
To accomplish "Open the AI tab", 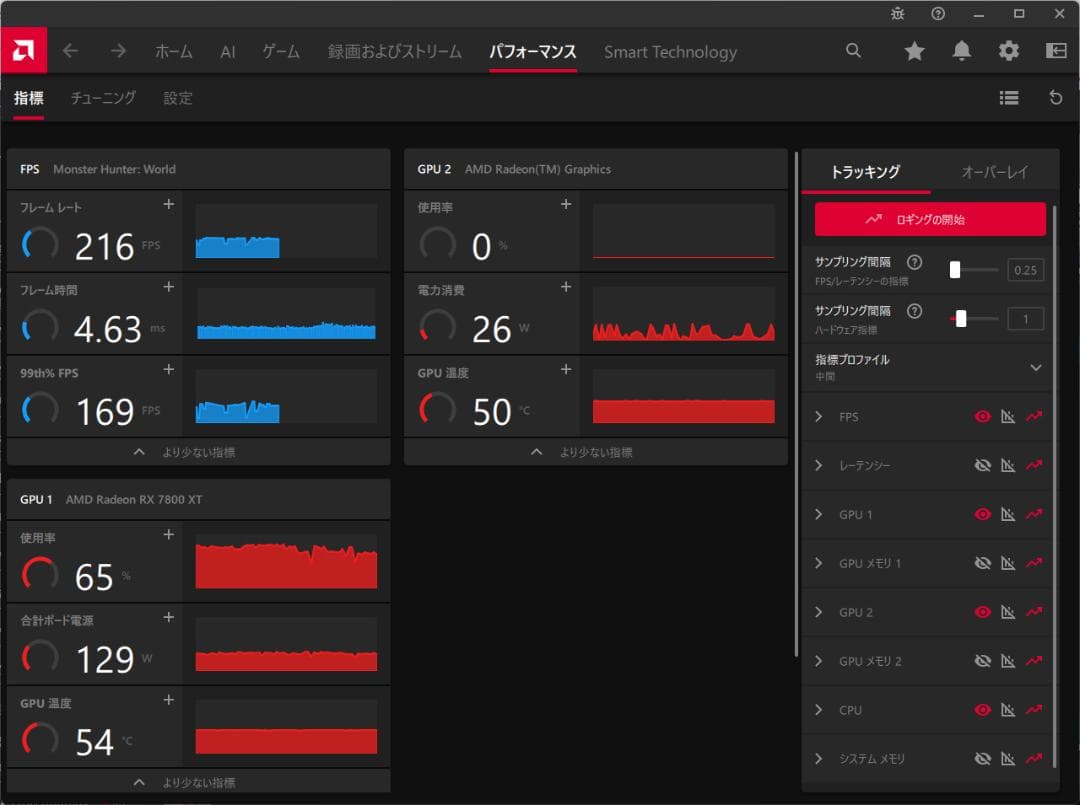I will tap(228, 52).
